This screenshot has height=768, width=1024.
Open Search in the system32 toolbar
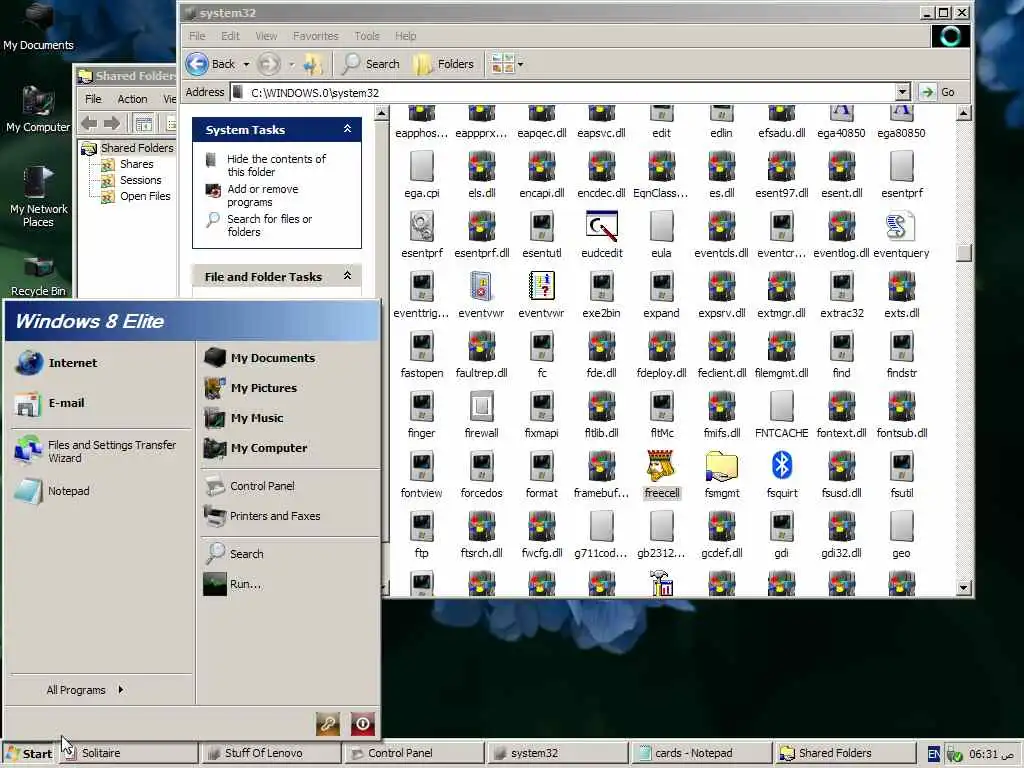pyautogui.click(x=371, y=64)
